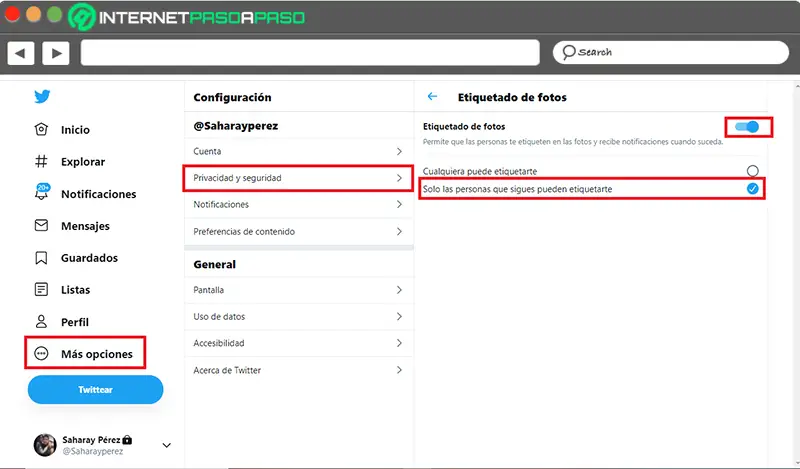This screenshot has height=469, width=800.
Task: Click the Twitter bird logo icon
Action: (x=41, y=97)
